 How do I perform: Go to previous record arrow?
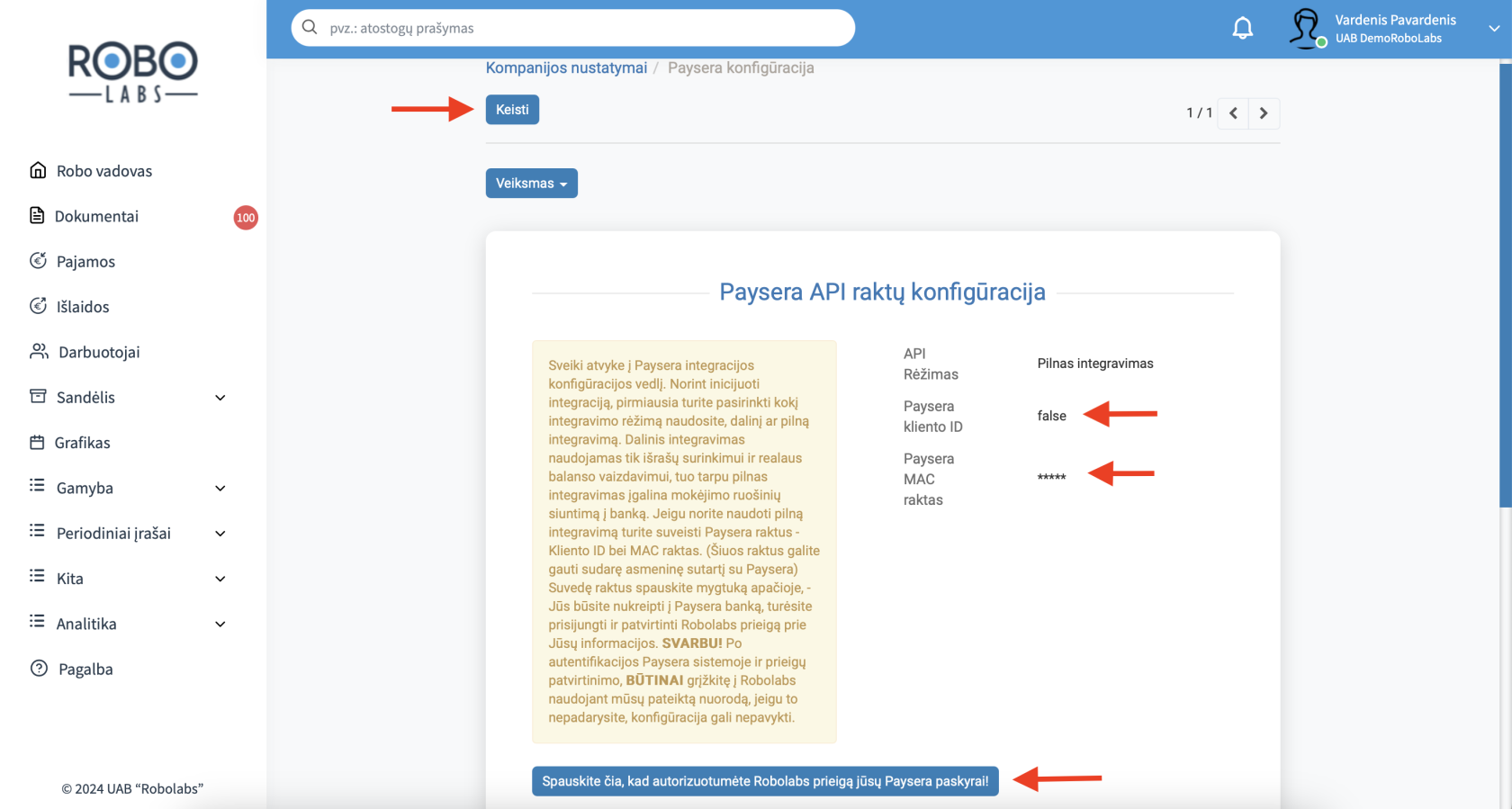[1233, 113]
